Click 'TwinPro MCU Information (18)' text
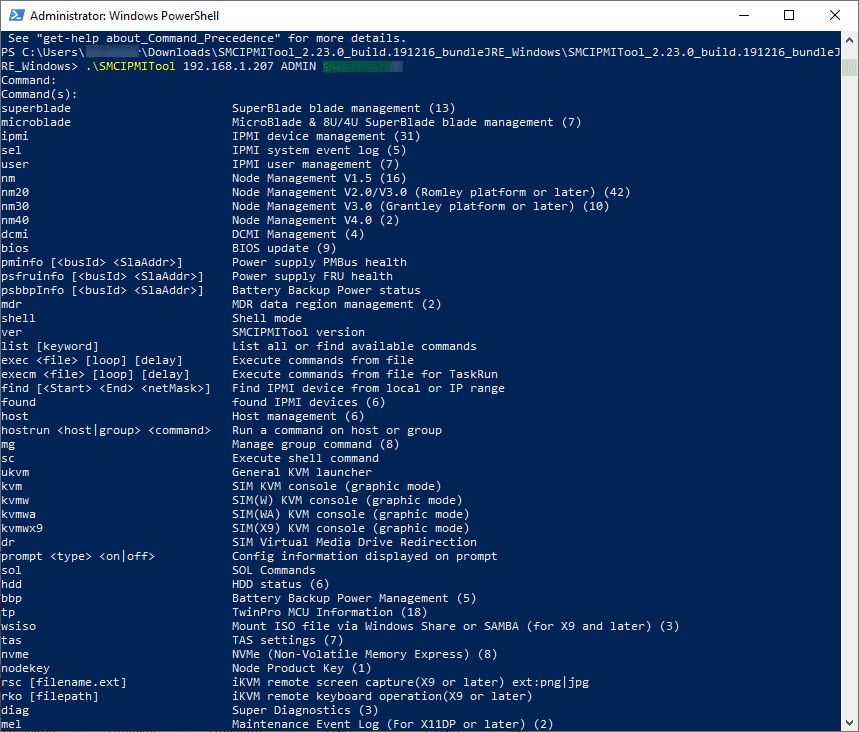This screenshot has height=732, width=859. pos(329,613)
